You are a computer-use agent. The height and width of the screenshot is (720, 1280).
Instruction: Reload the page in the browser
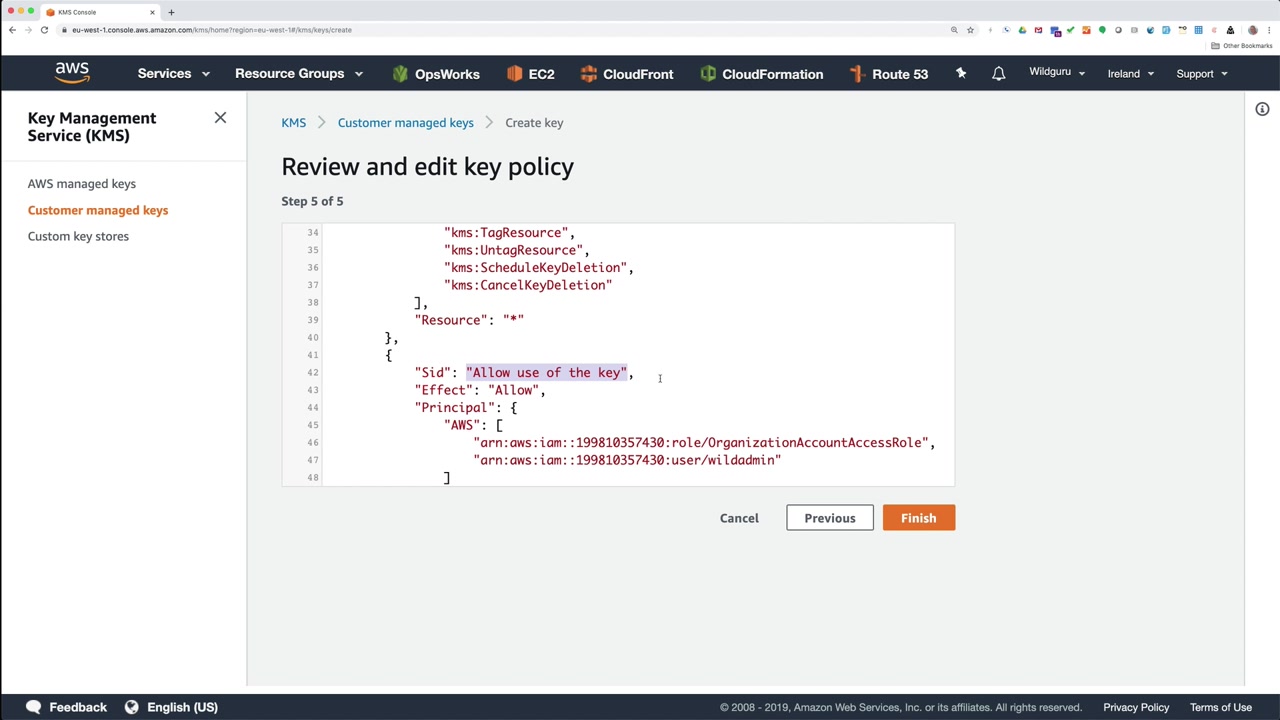coord(44,30)
